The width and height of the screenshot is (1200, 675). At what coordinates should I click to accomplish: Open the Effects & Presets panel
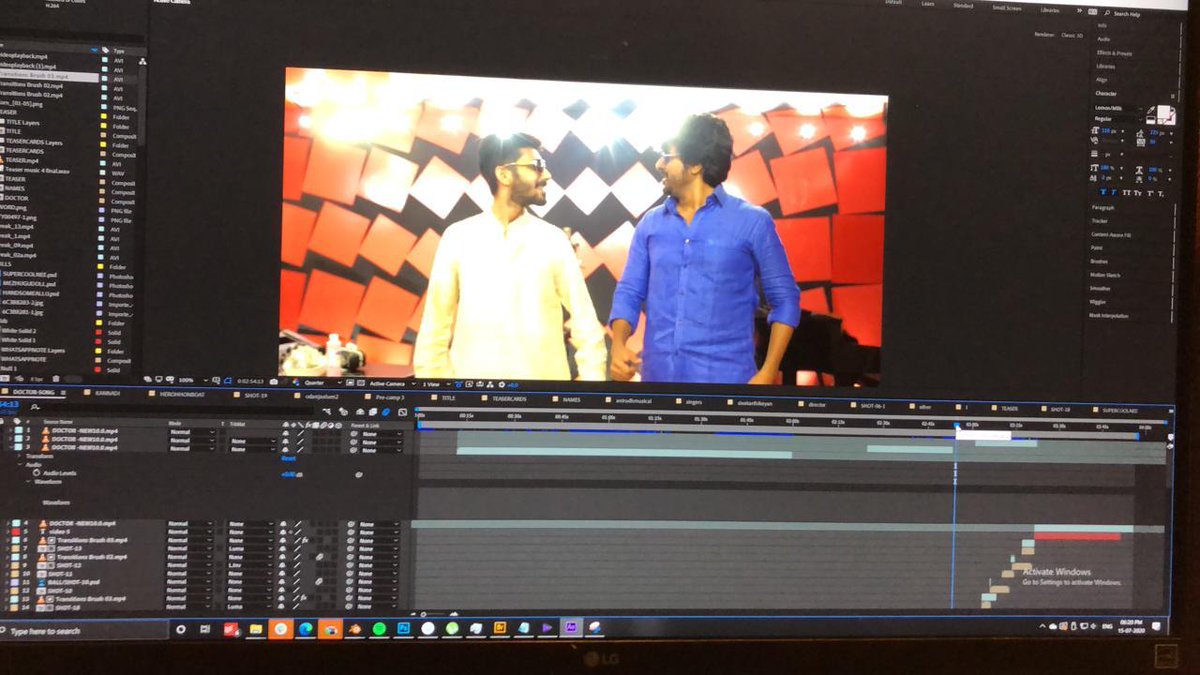click(1114, 53)
